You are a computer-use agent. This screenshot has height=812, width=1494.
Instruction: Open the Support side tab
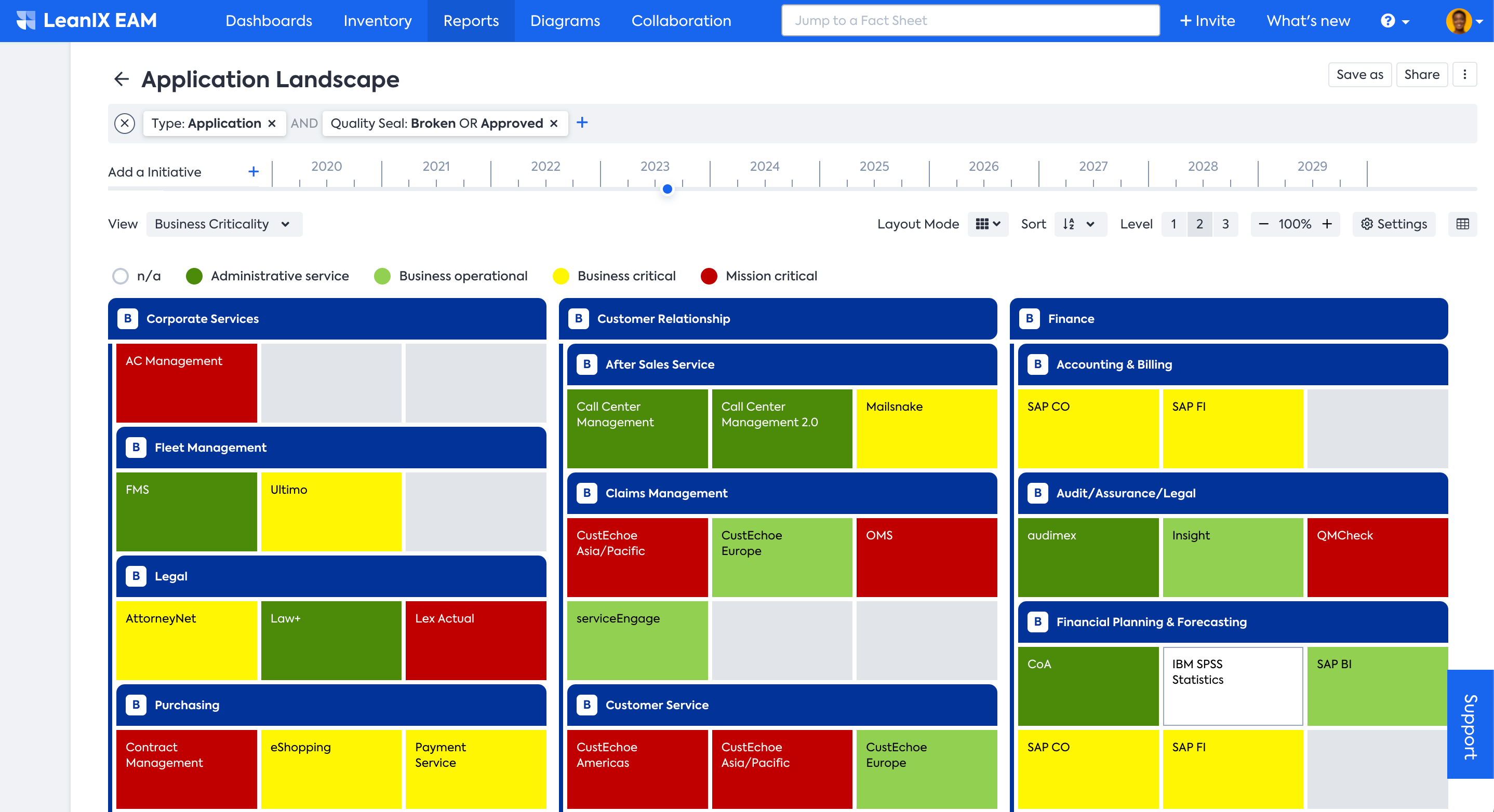pyautogui.click(x=1470, y=724)
